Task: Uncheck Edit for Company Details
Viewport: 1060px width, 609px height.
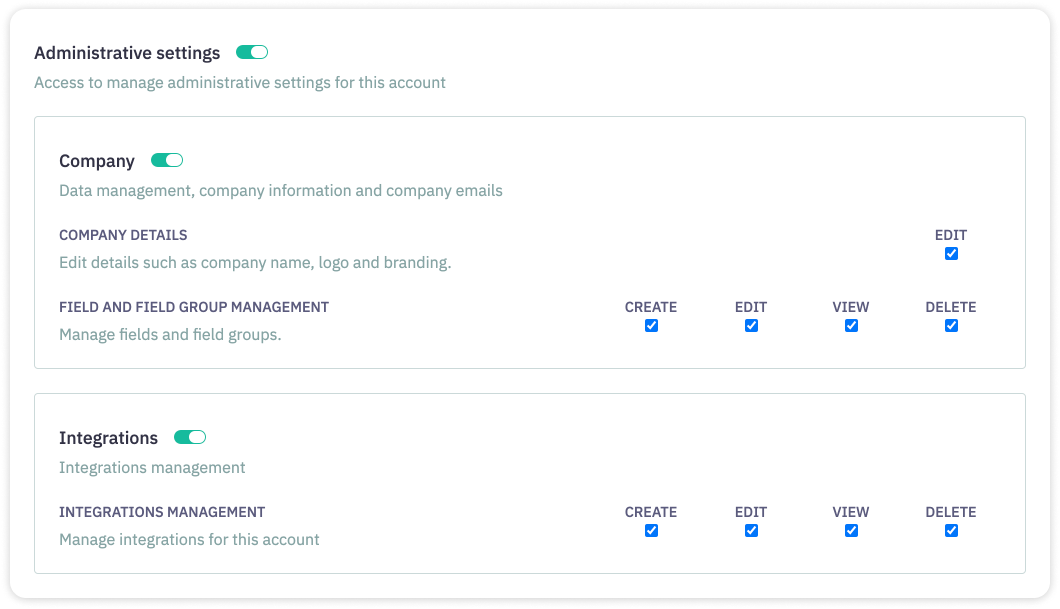Action: tap(951, 253)
